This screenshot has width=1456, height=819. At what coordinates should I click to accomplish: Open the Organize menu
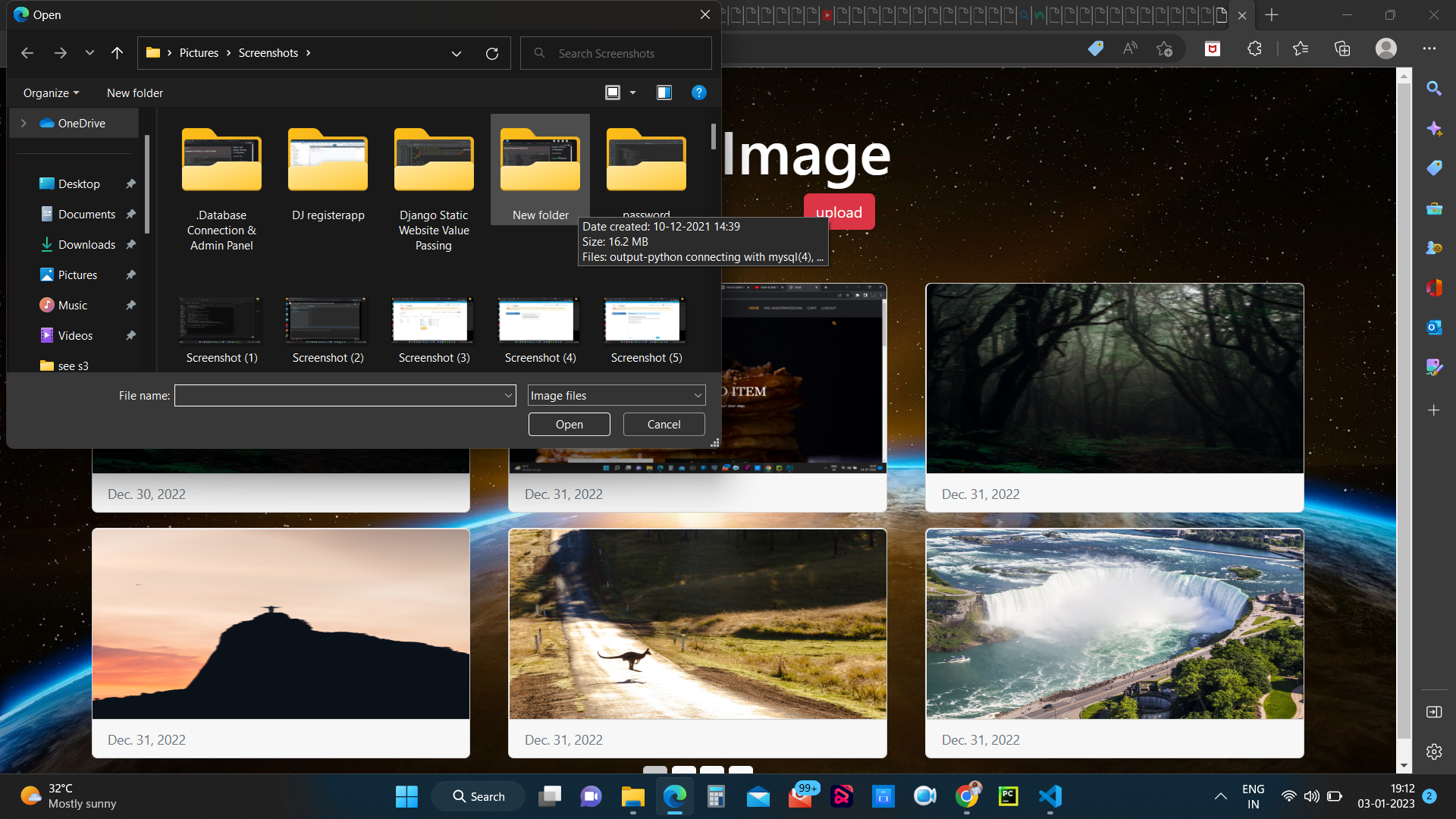pyautogui.click(x=51, y=93)
